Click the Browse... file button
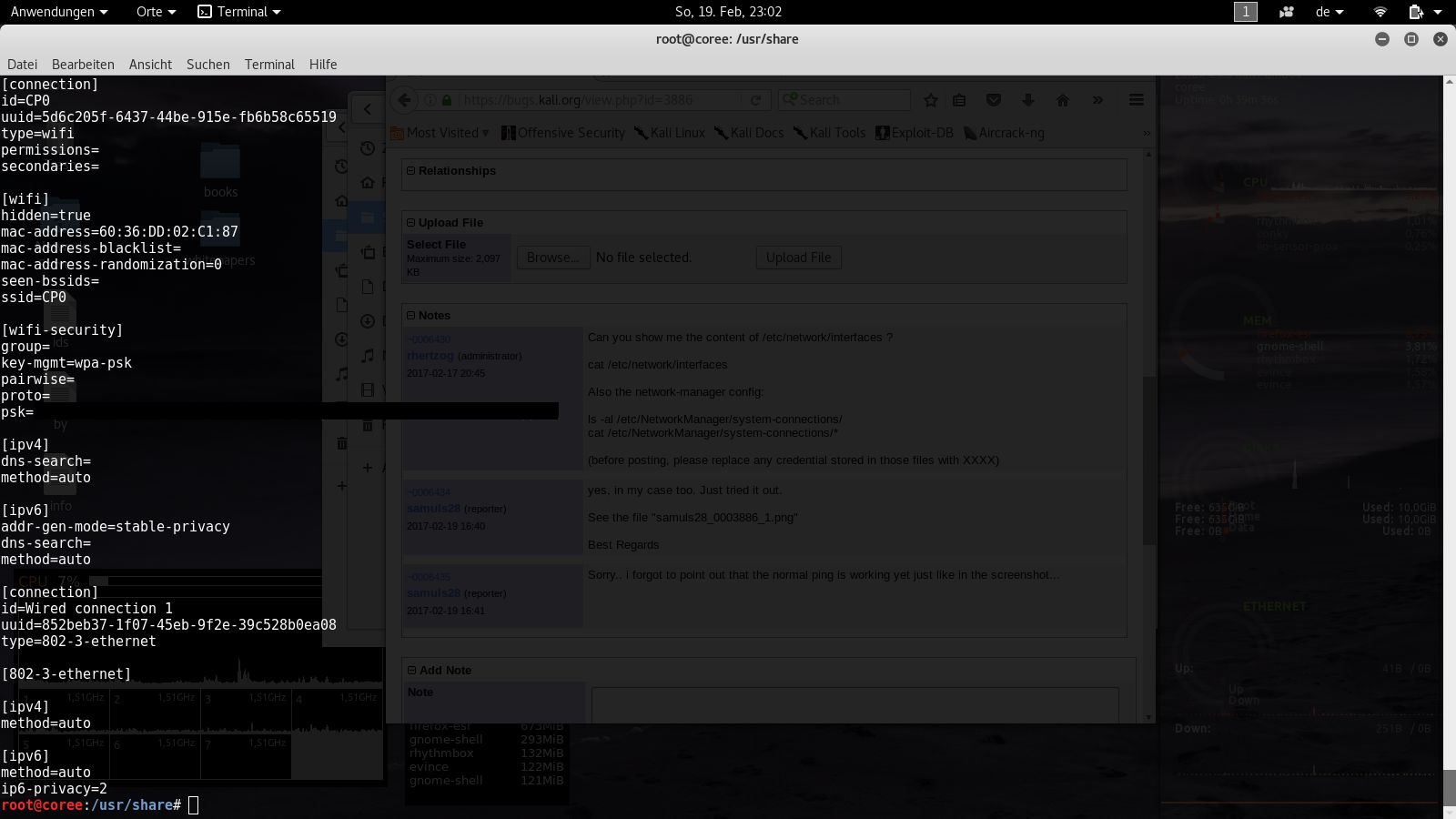Image resolution: width=1456 pixels, height=819 pixels. coord(553,258)
